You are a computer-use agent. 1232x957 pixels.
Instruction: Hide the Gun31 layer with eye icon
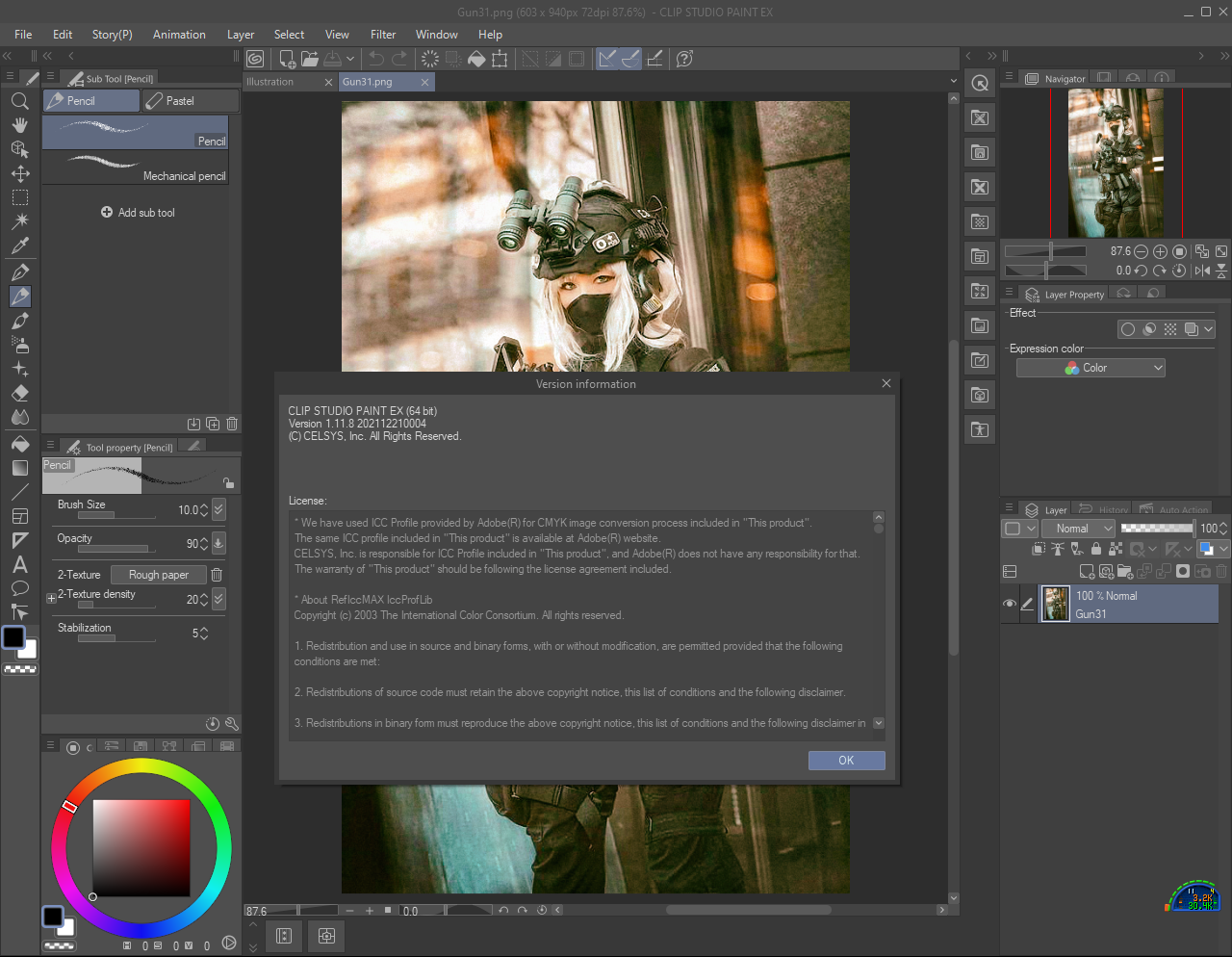coord(1010,604)
